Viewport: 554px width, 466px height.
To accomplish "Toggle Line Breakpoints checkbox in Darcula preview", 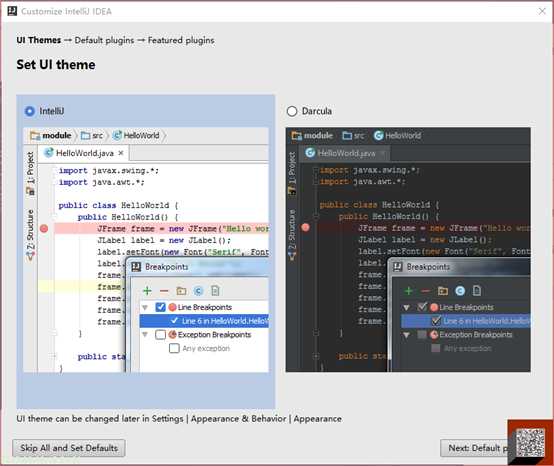I will coord(422,307).
